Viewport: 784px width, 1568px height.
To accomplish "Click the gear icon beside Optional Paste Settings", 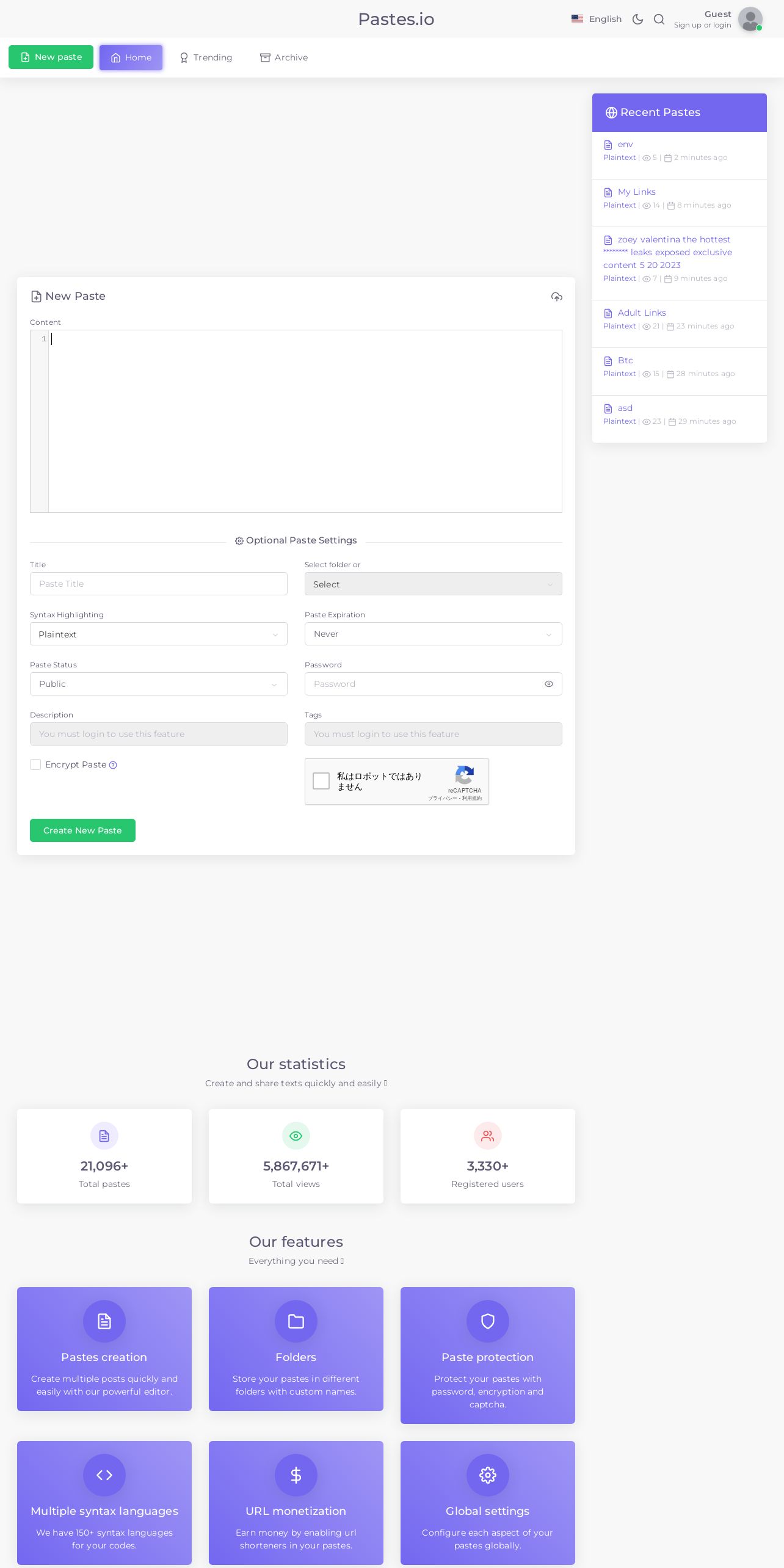I will click(x=239, y=541).
